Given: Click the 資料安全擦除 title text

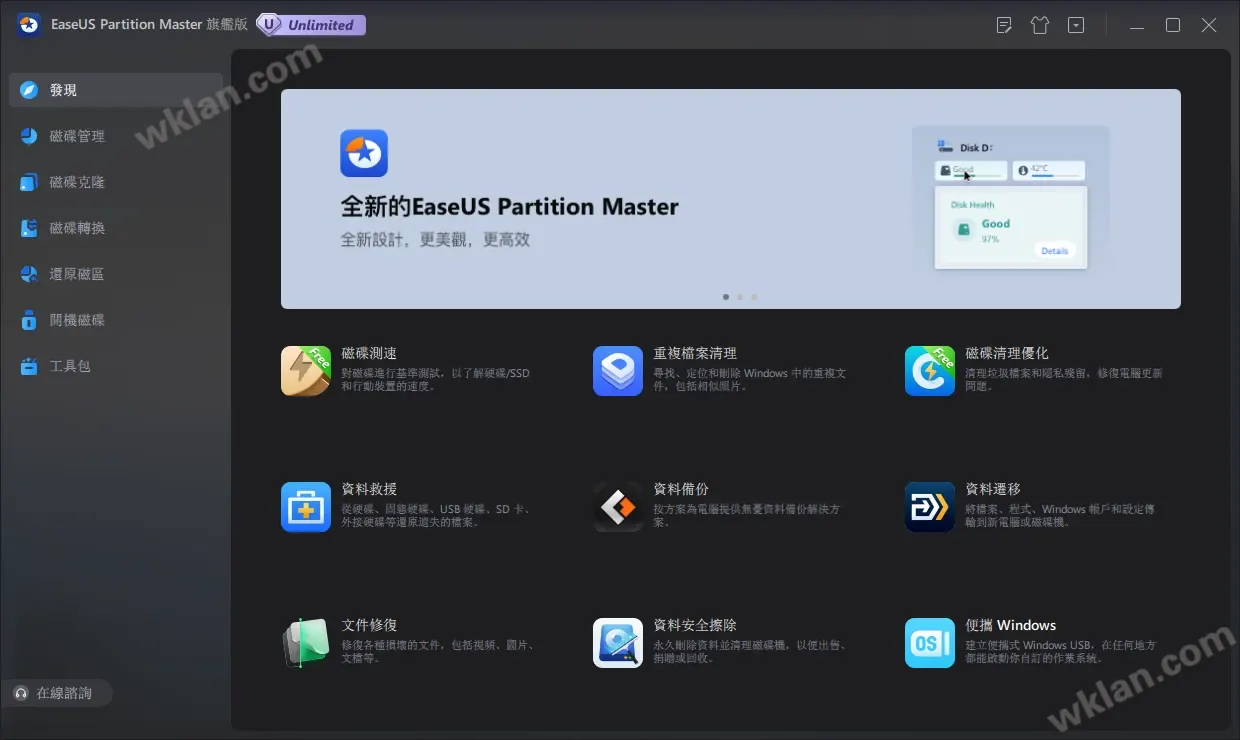Looking at the screenshot, I should (695, 625).
